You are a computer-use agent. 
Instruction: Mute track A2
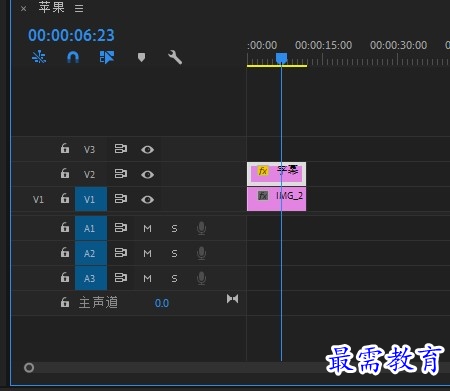click(x=147, y=254)
